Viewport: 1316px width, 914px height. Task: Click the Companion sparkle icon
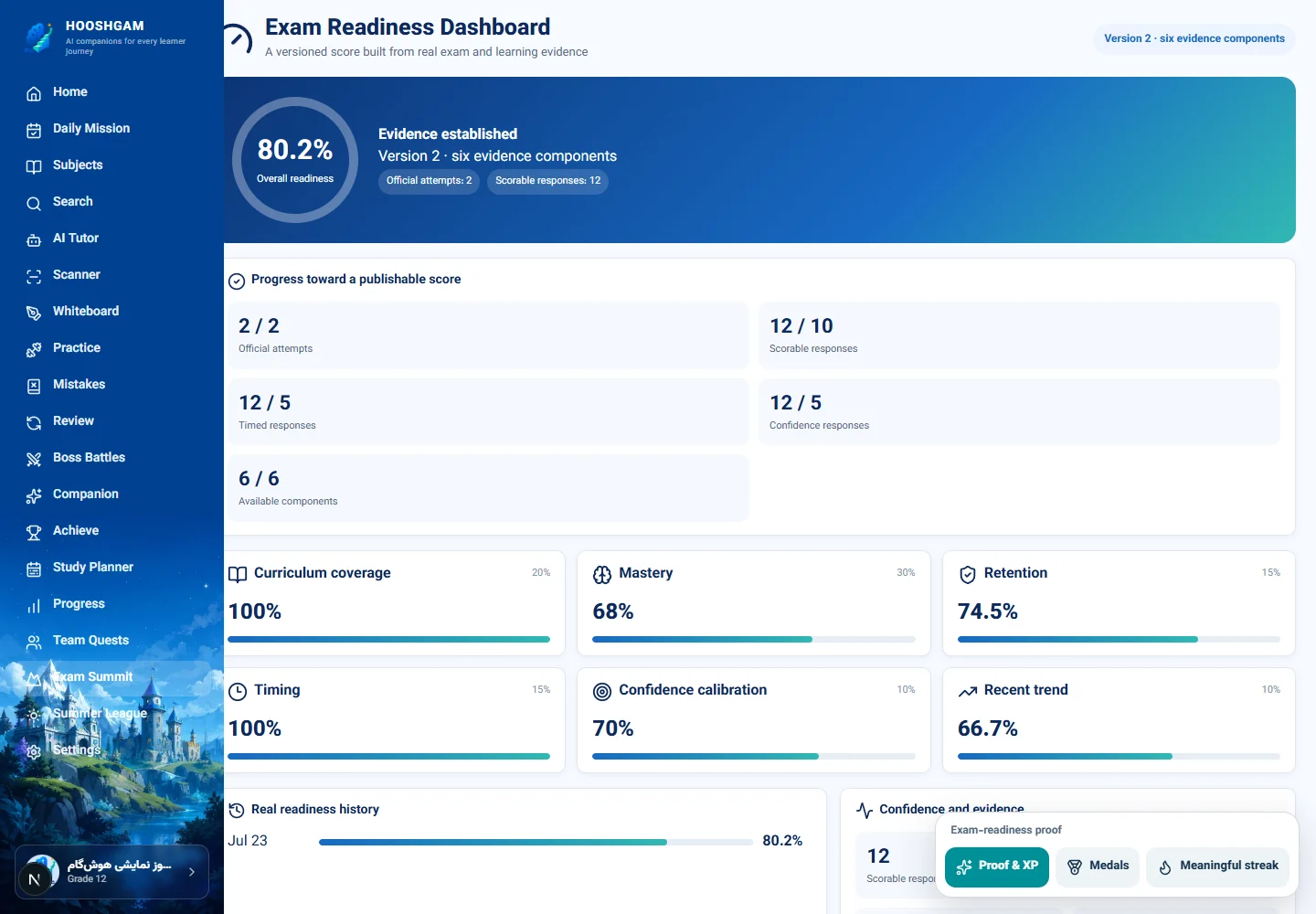(34, 495)
